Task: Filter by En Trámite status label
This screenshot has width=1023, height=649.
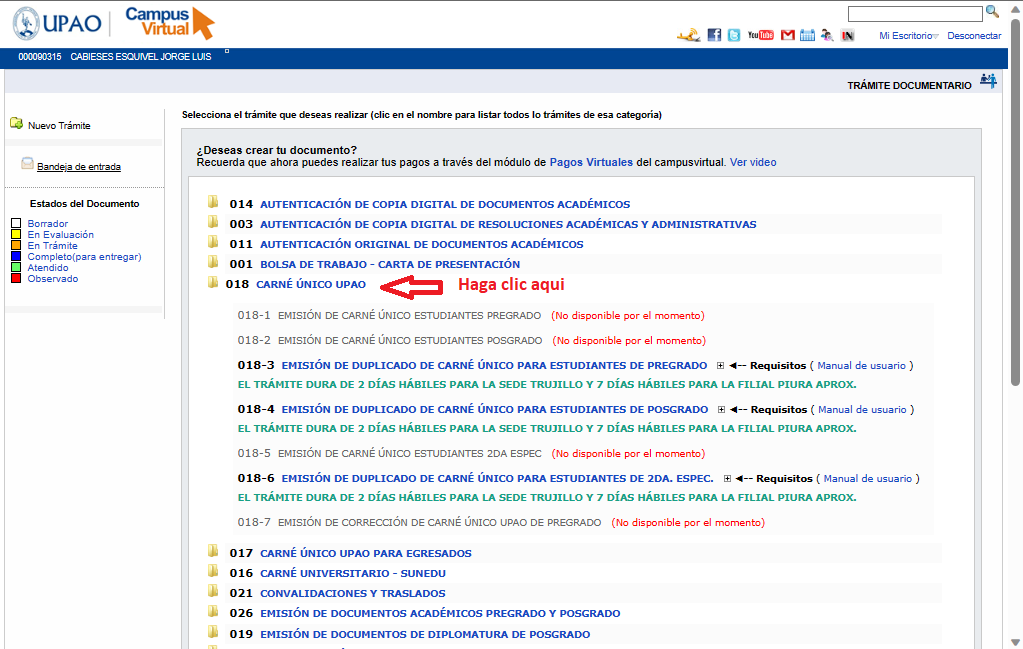Action: click(x=52, y=246)
